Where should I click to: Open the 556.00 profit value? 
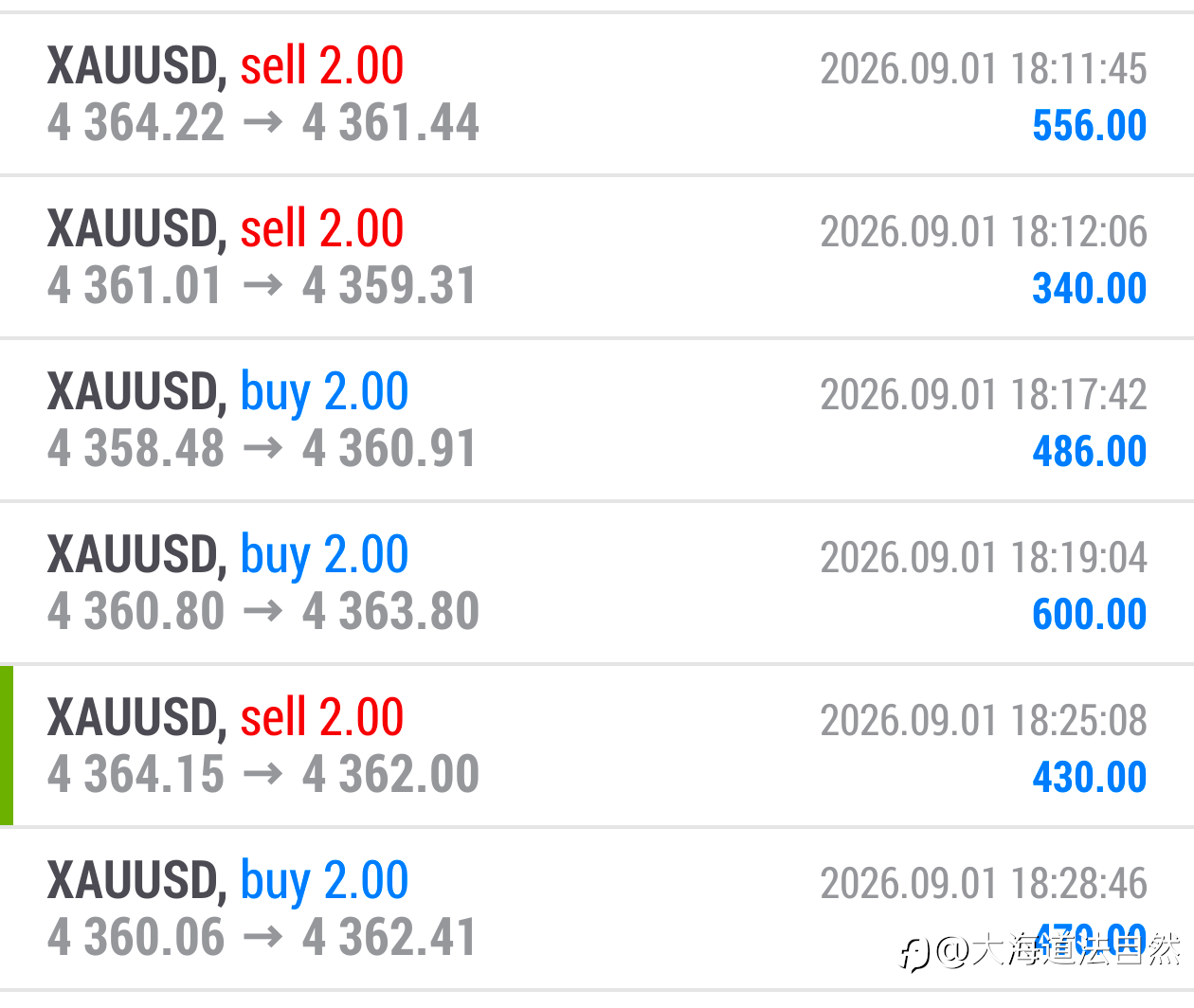[1090, 125]
